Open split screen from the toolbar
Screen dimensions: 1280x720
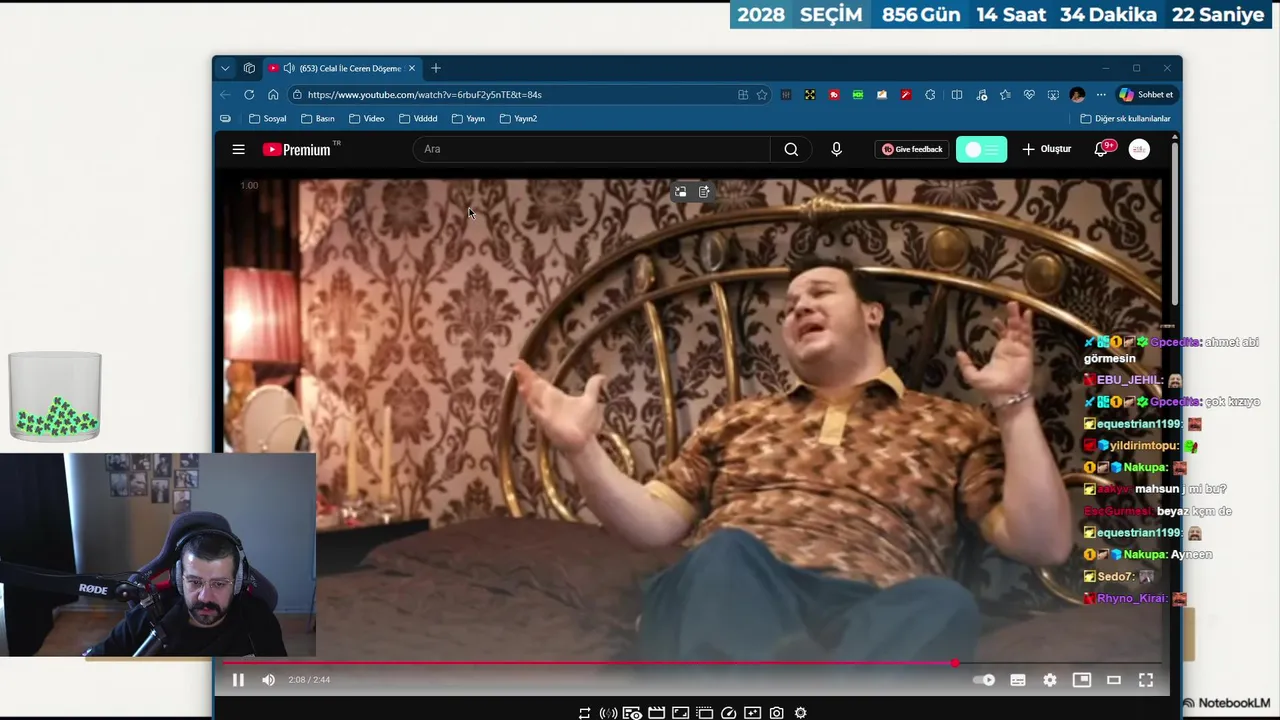point(957,94)
